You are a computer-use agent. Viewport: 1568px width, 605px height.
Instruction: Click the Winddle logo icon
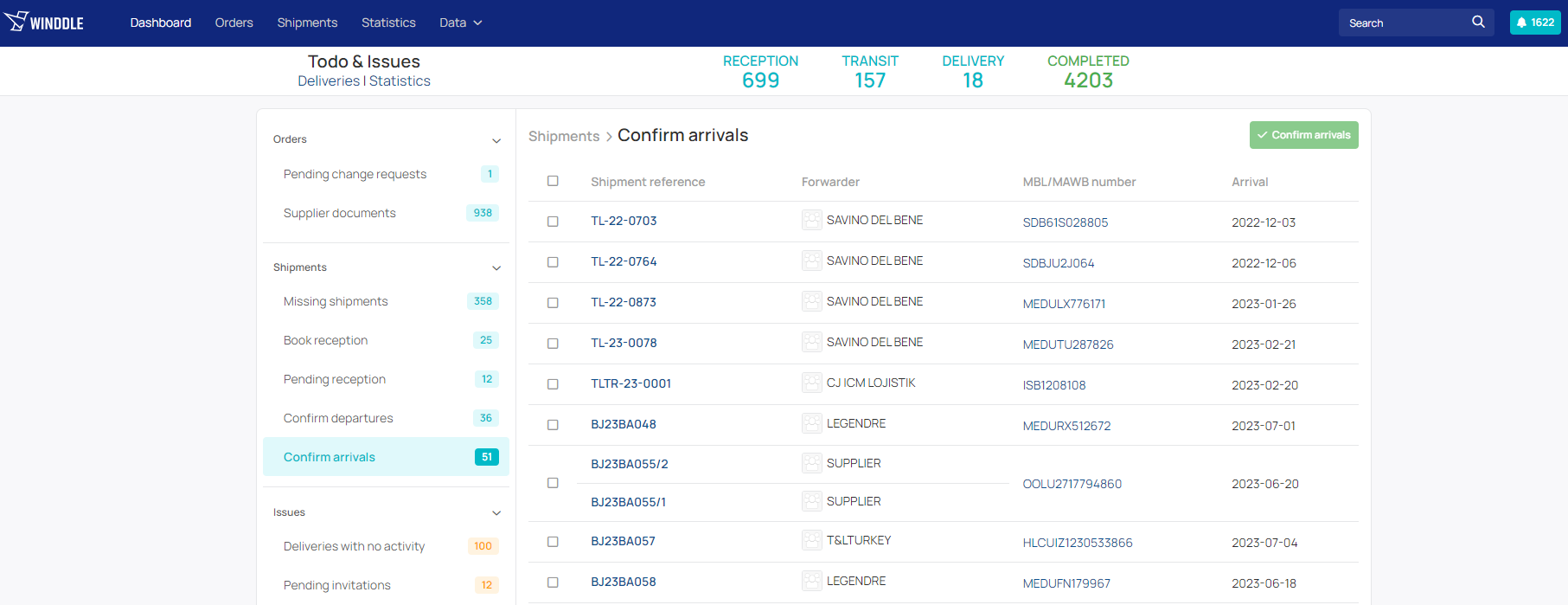[17, 22]
